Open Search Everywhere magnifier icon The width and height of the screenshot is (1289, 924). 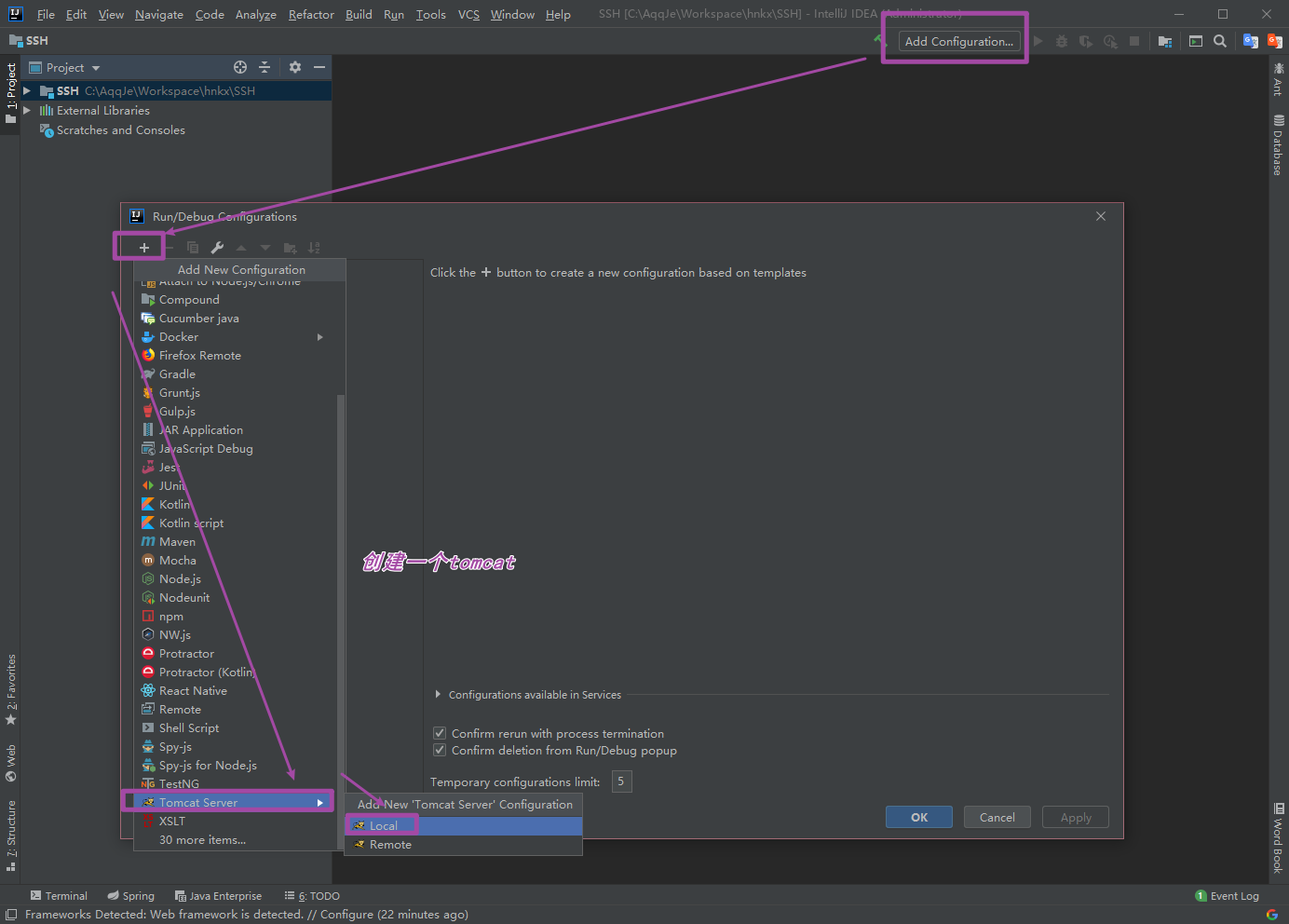point(1220,41)
